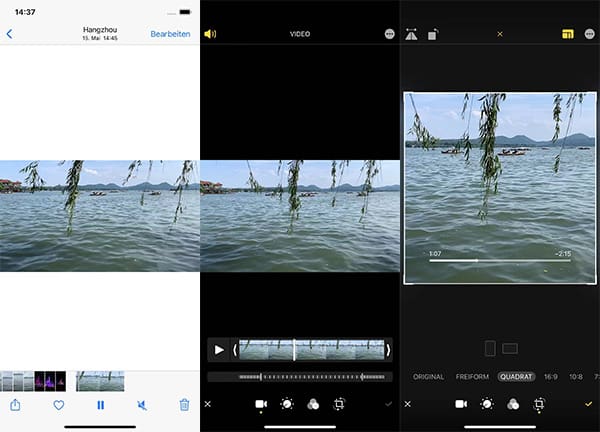600x432 pixels.
Task: Cancel editing with X in the video editor
Action: [208, 404]
